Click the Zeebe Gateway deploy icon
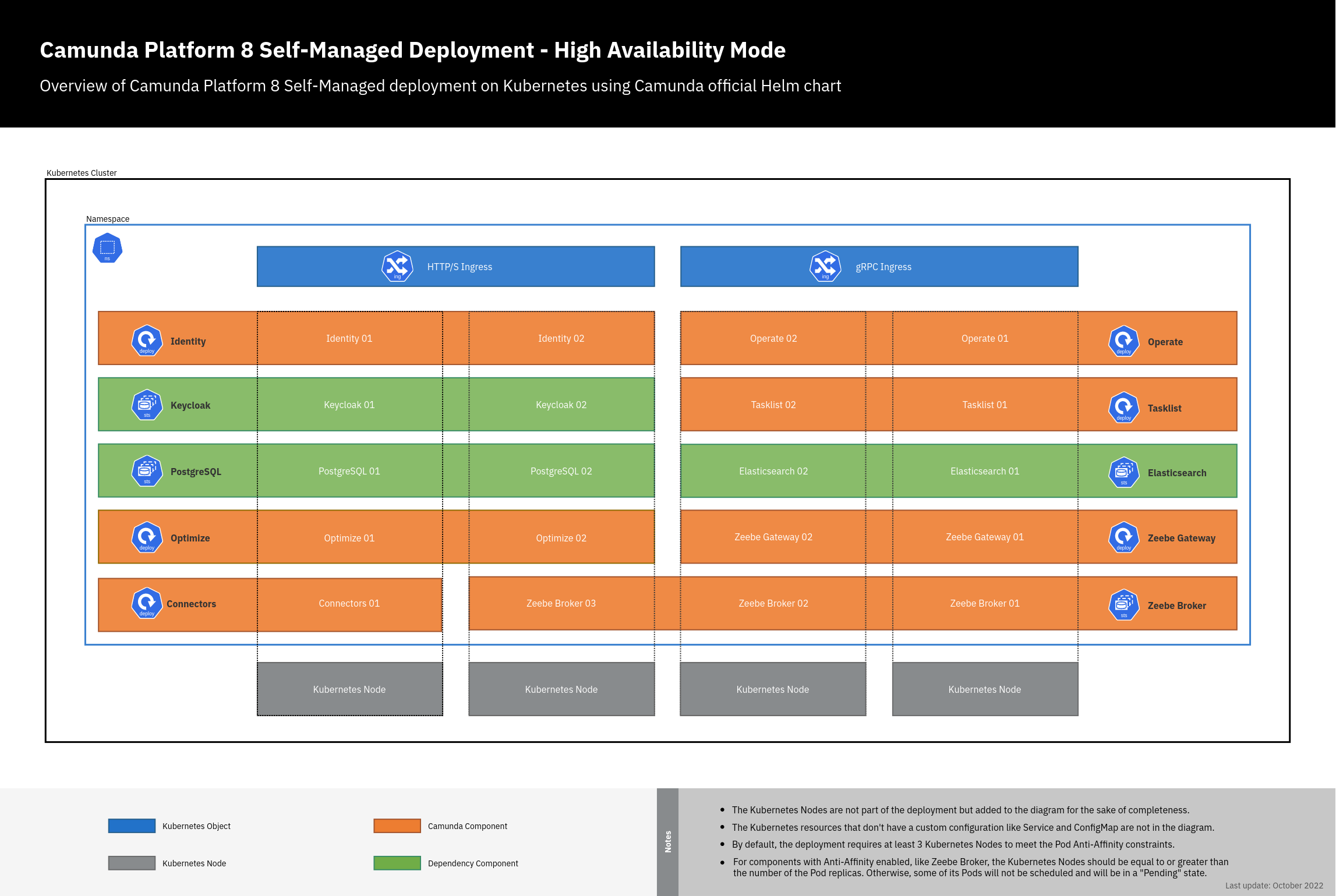1336x896 pixels. 1123,537
